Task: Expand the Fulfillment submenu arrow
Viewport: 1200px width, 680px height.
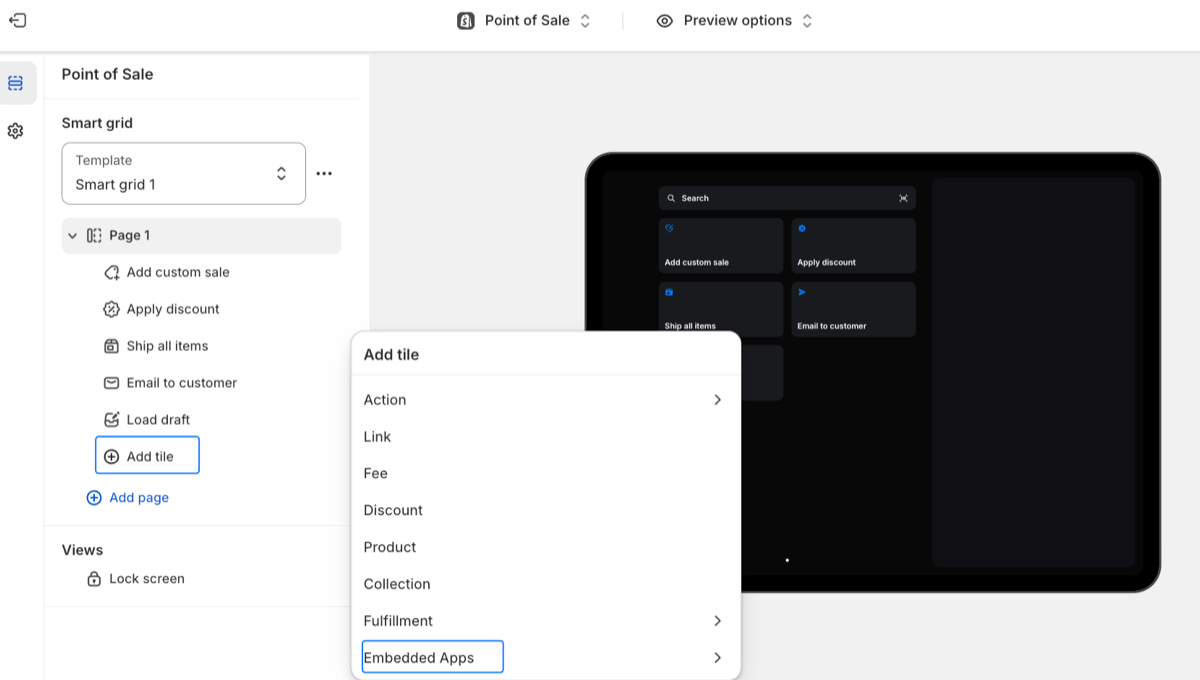Action: (x=718, y=621)
